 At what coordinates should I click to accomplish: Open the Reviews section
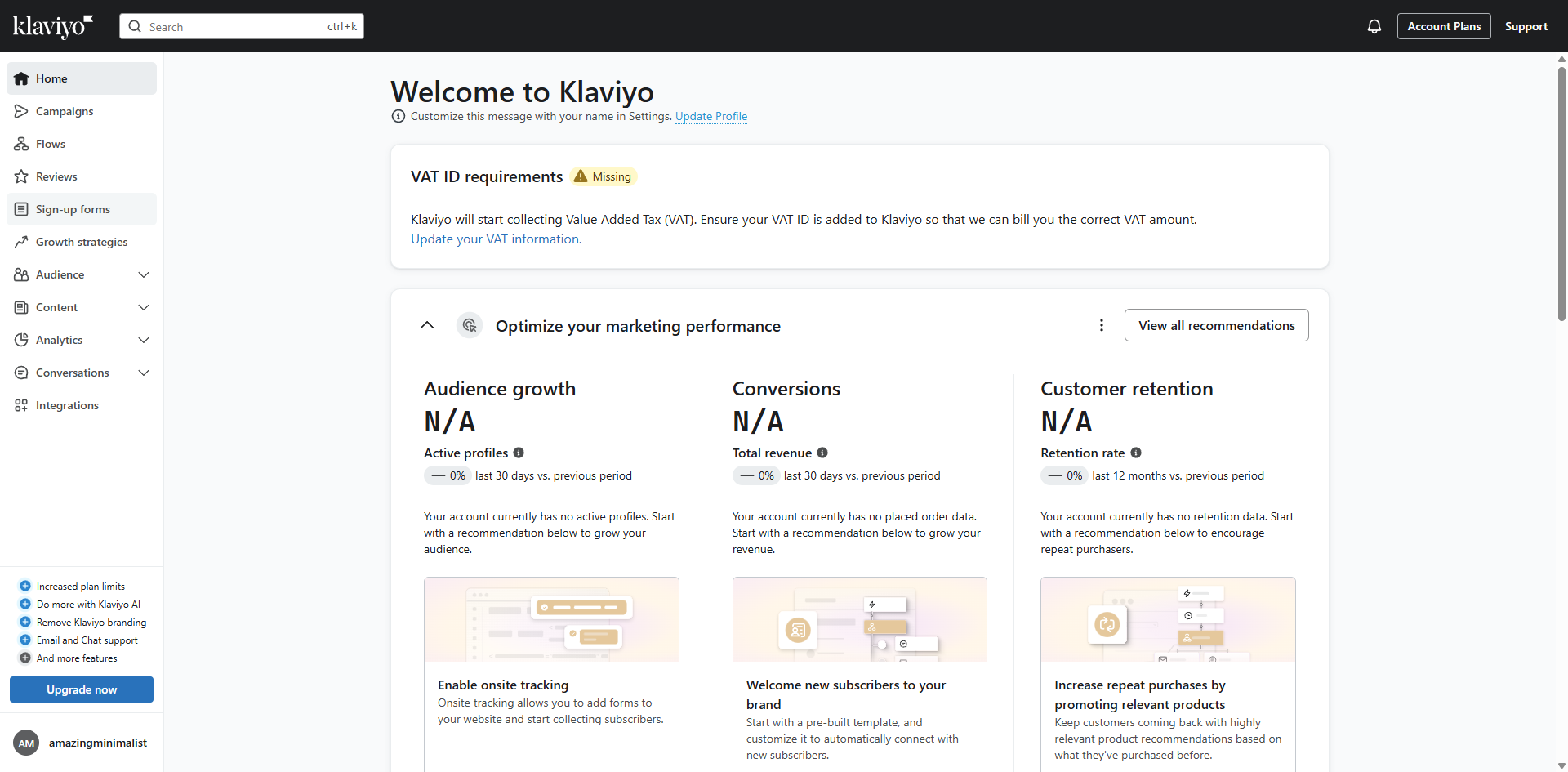tap(56, 176)
